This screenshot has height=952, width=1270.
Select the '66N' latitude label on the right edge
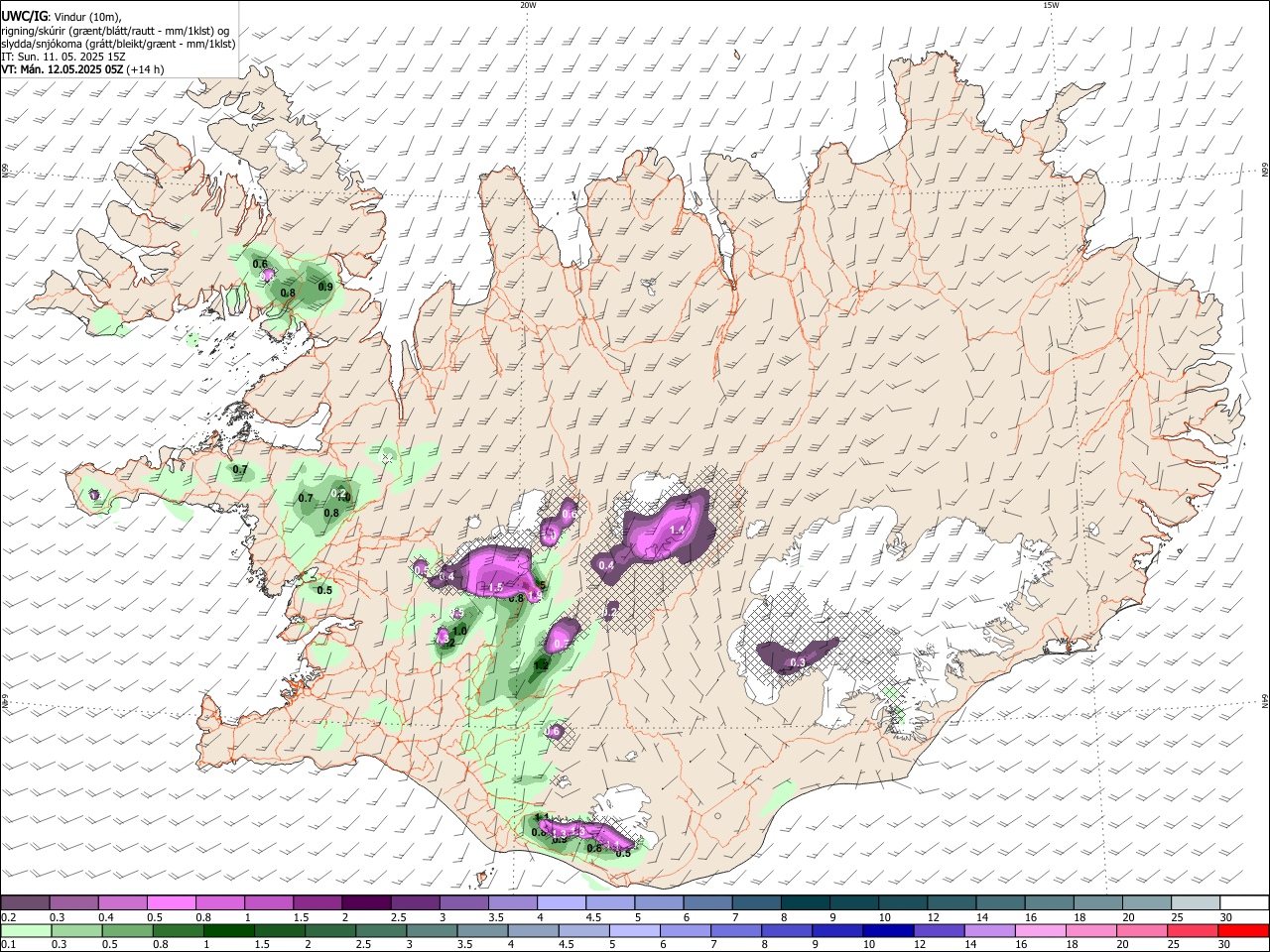click(1265, 171)
